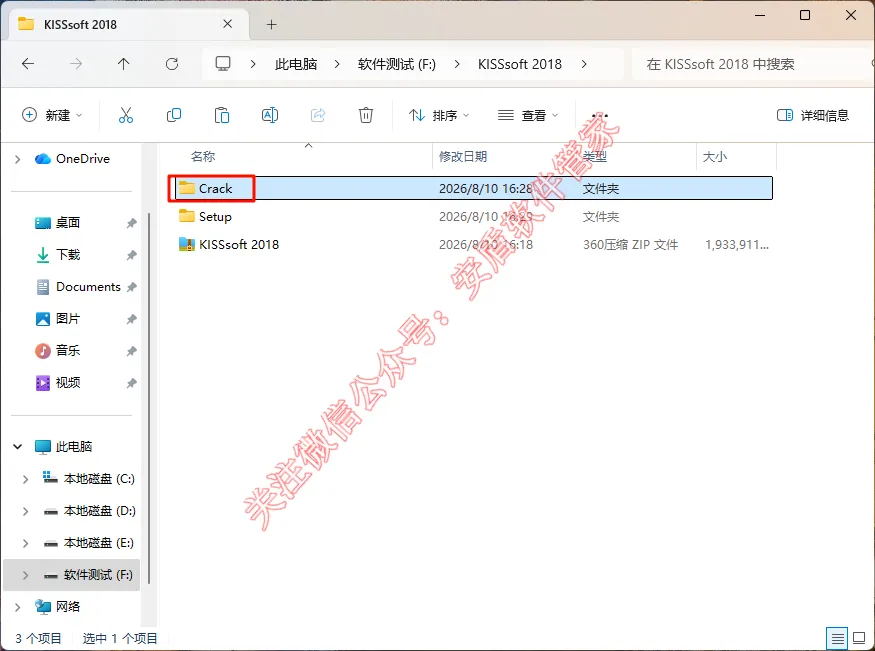Close the KISSsoft 2018 tab
This screenshot has height=651, width=875.
click(x=228, y=24)
